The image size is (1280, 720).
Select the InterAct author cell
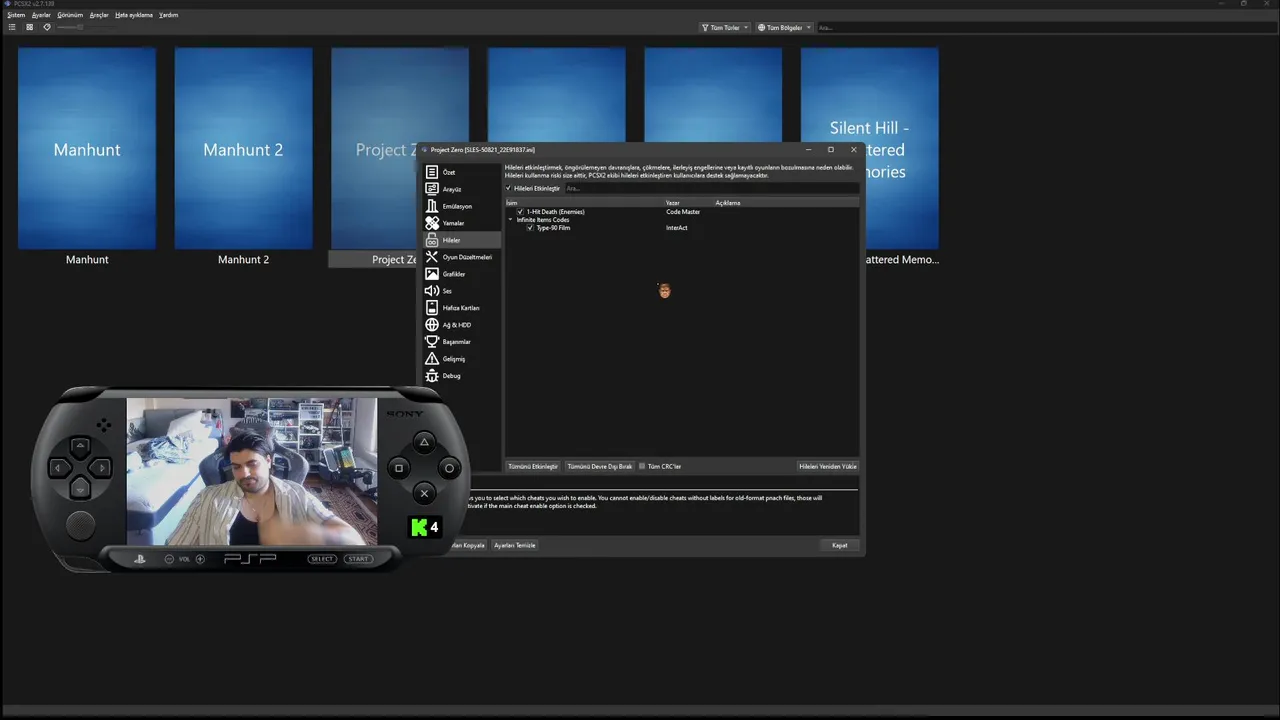[677, 228]
